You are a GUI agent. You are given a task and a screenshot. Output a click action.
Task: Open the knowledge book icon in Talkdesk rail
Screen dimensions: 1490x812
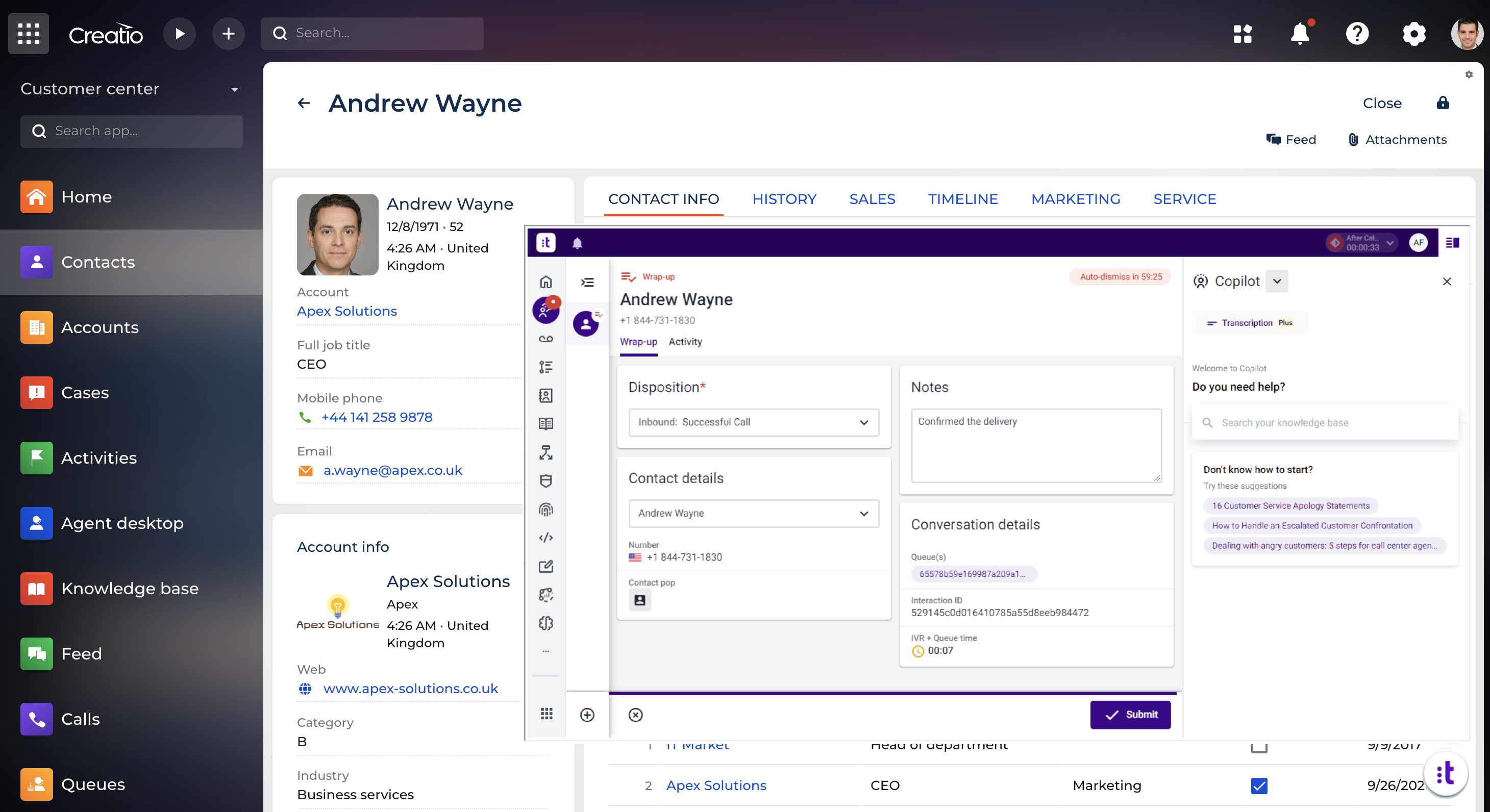click(545, 424)
